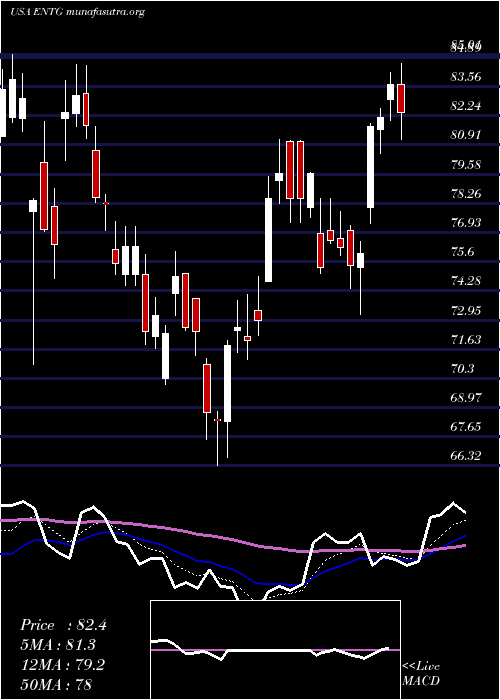Select the 71.63 axis value
This screenshot has width=500, height=700.
click(x=467, y=339)
